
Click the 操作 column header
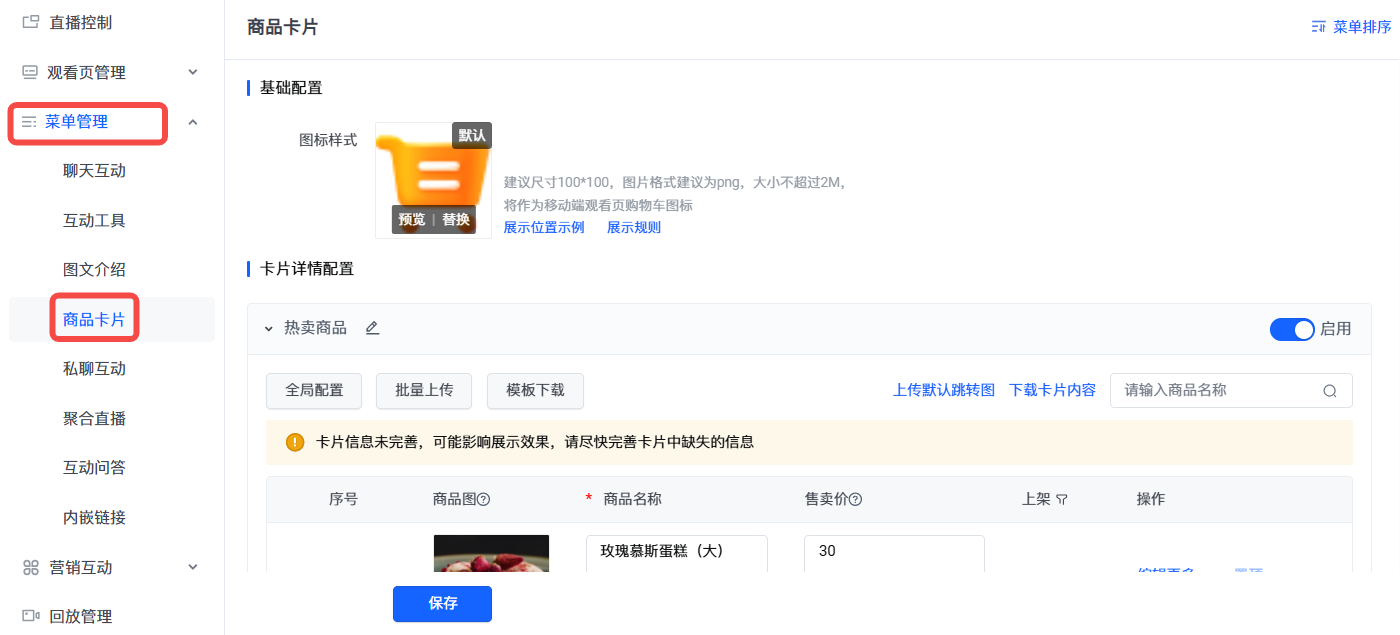coord(1151,499)
